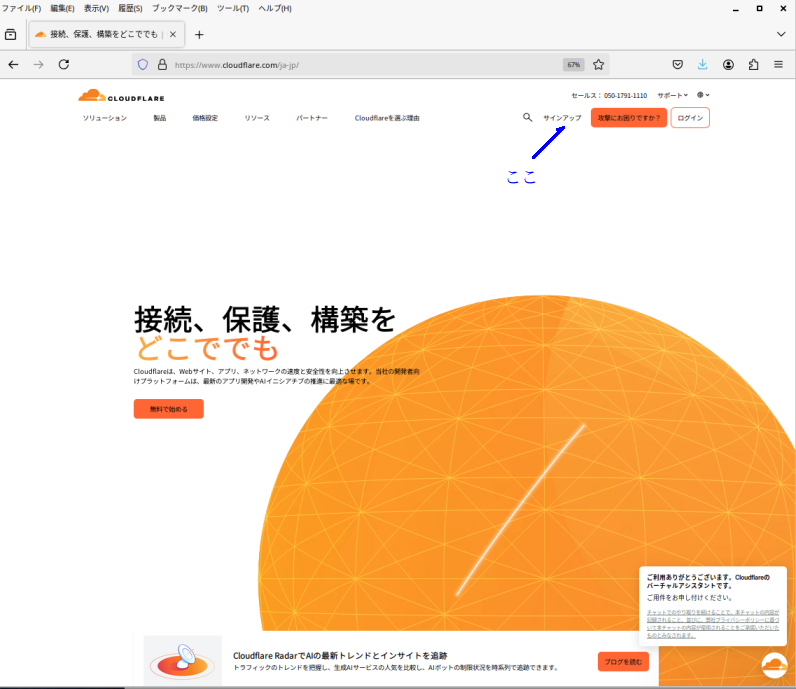This screenshot has width=796, height=689.
Task: Click the 接続、保護、構築を headline text
Action: 264,320
